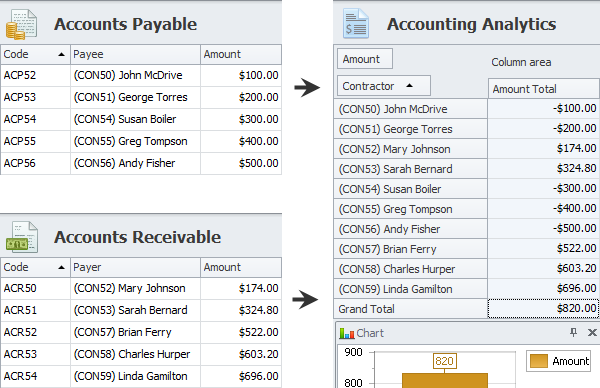Click the lower right-pointing arrow graphic

[x=305, y=299]
